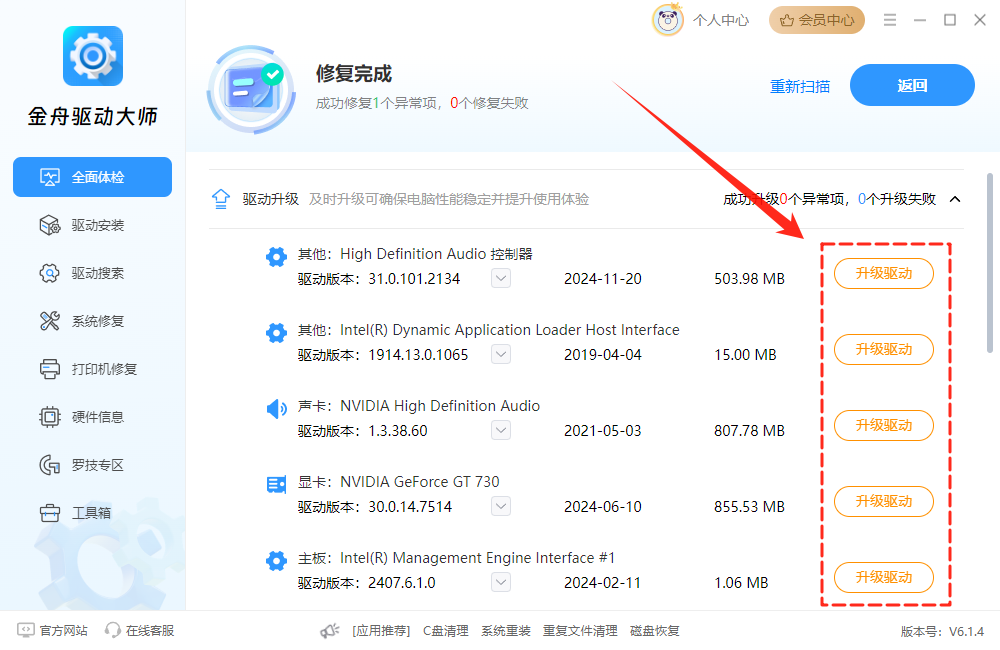This screenshot has height=650, width=1000.
Task: Click 重新扫描 to rescan
Action: 800,86
